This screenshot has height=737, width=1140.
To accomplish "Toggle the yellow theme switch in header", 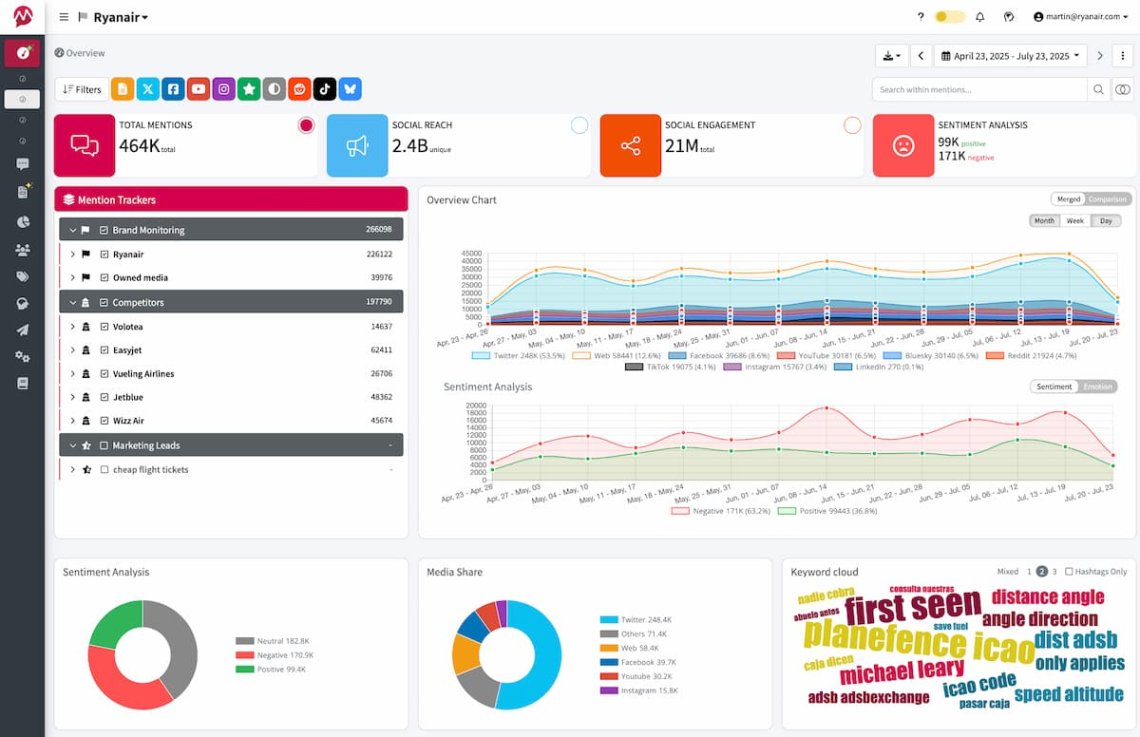I will point(949,17).
